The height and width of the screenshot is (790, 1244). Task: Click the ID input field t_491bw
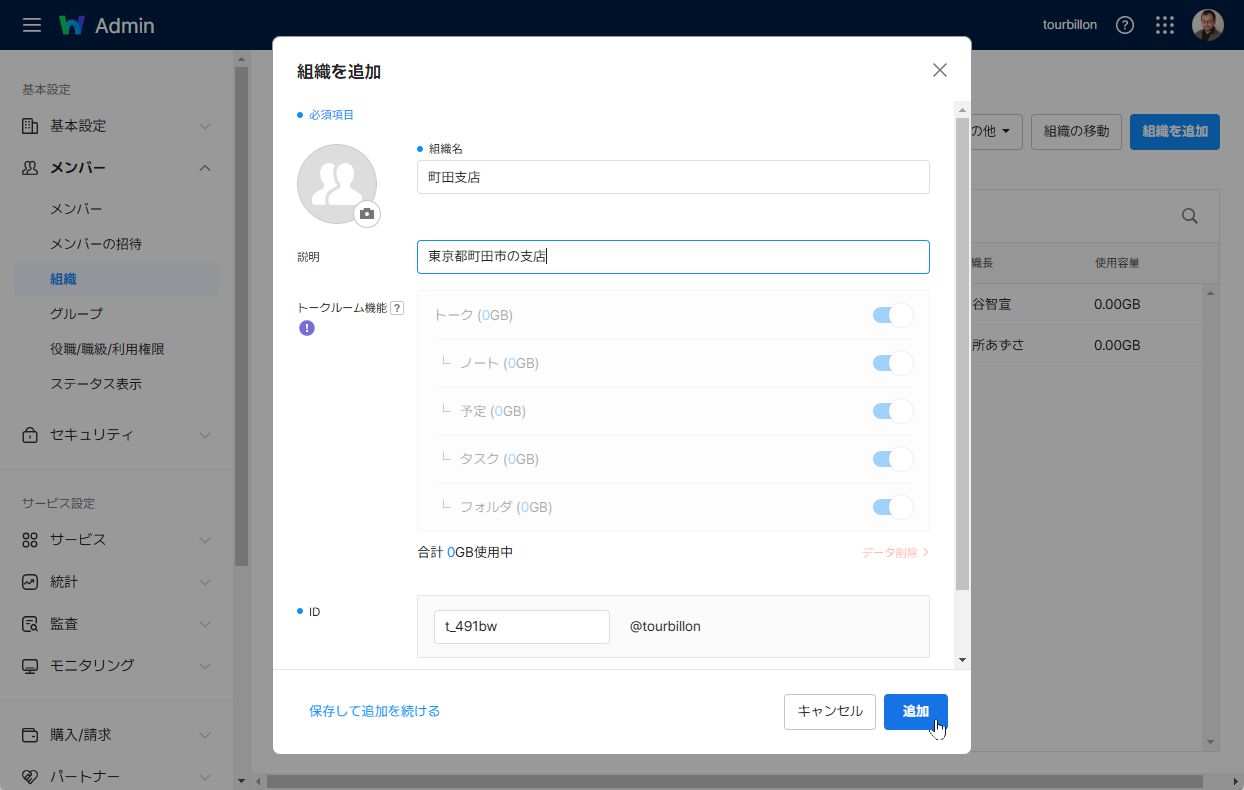point(522,627)
